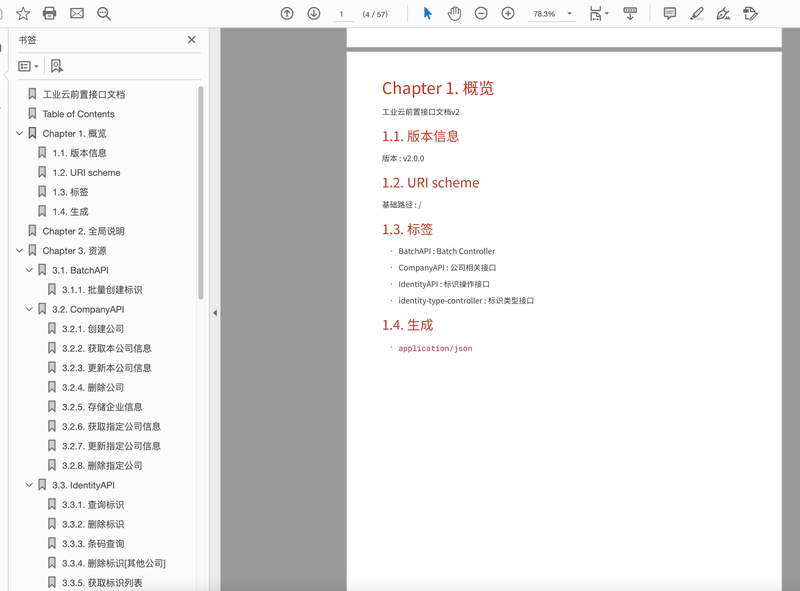Send file by email envelope icon
Viewport: 800px width, 591px height.
point(77,14)
